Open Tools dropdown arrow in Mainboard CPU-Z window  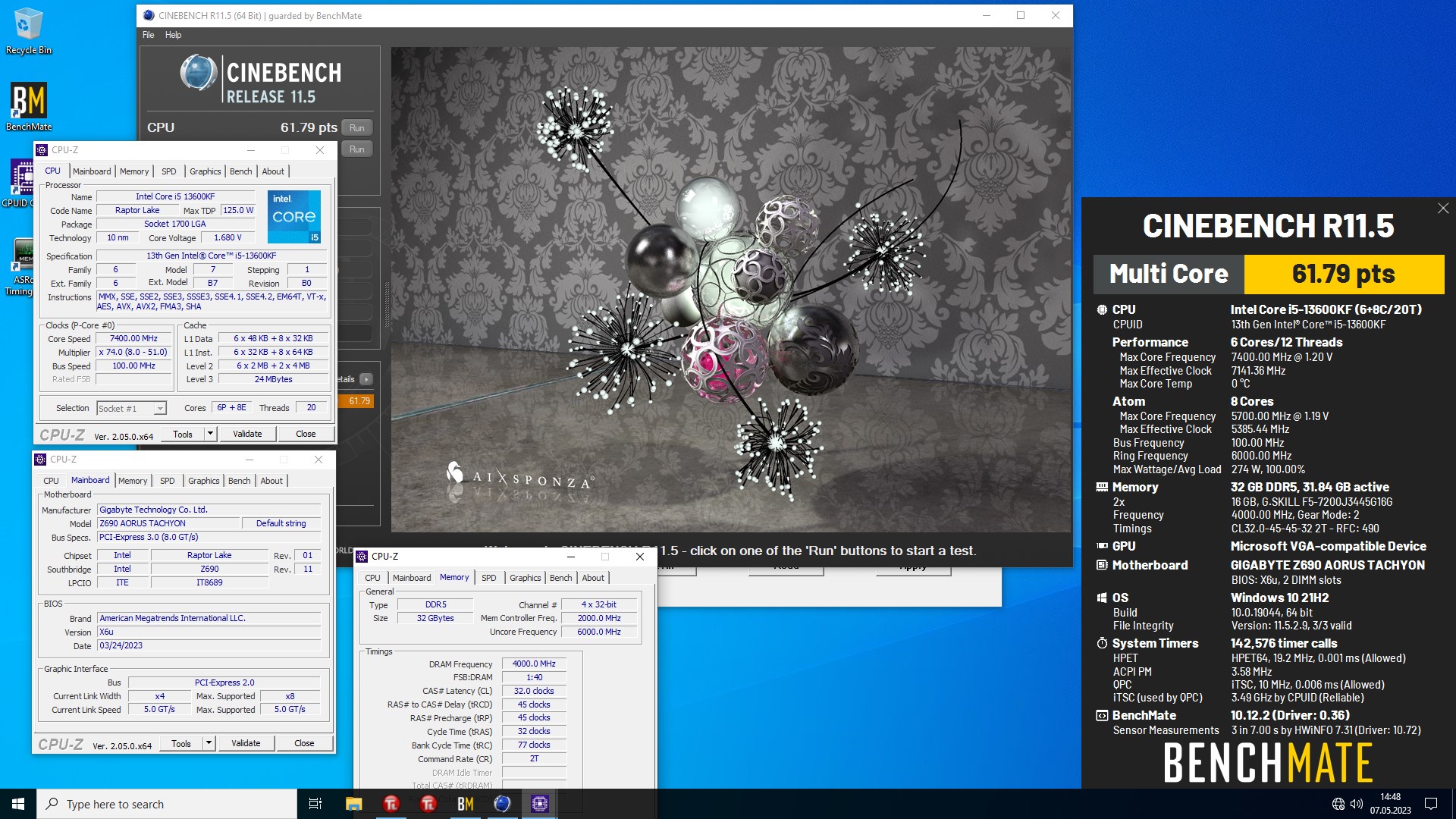209,743
